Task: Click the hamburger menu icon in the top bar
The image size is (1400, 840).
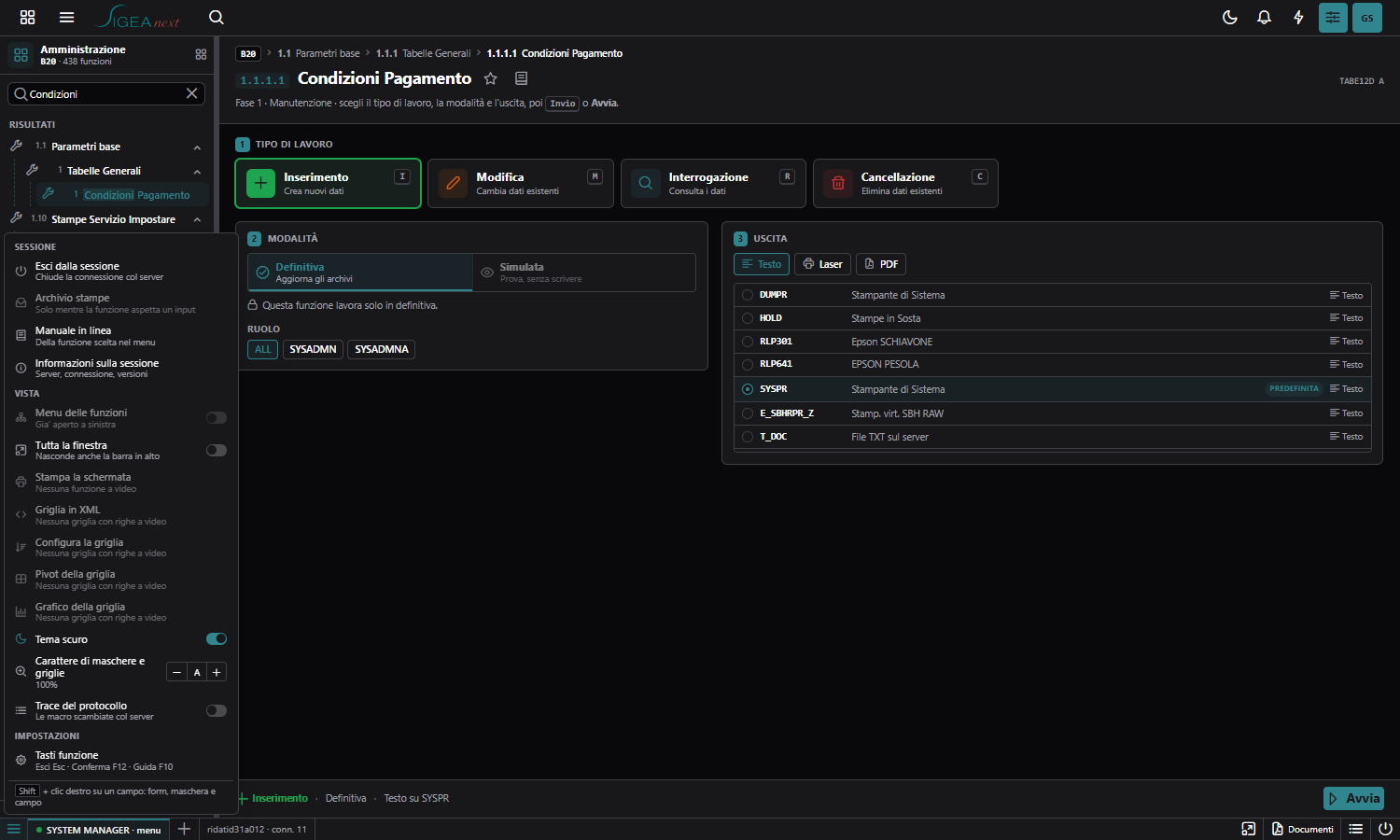Action: tap(66, 18)
